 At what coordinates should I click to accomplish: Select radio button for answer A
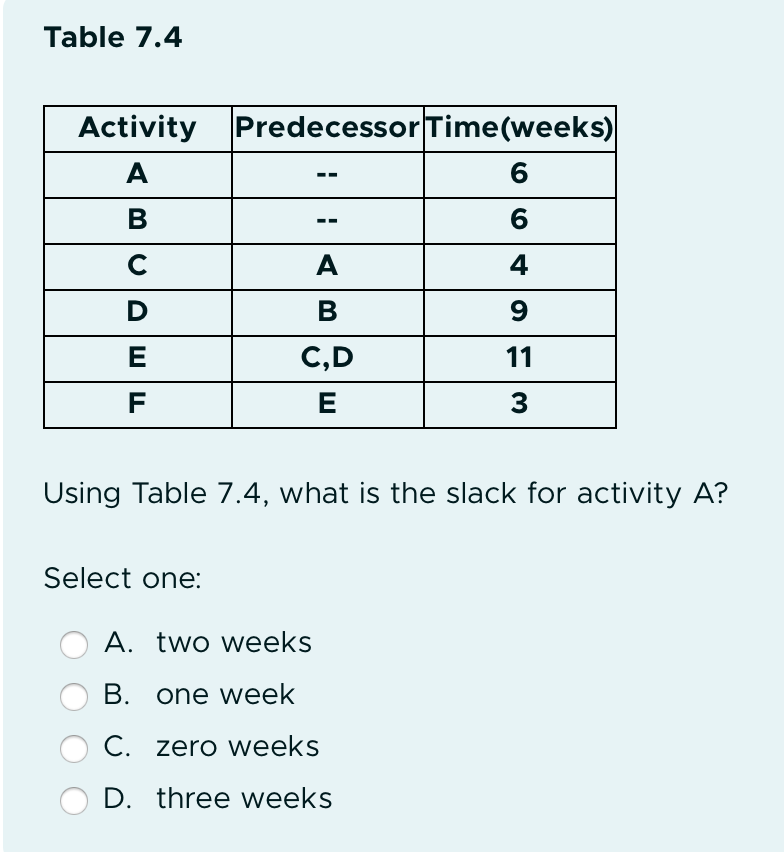[x=74, y=645]
